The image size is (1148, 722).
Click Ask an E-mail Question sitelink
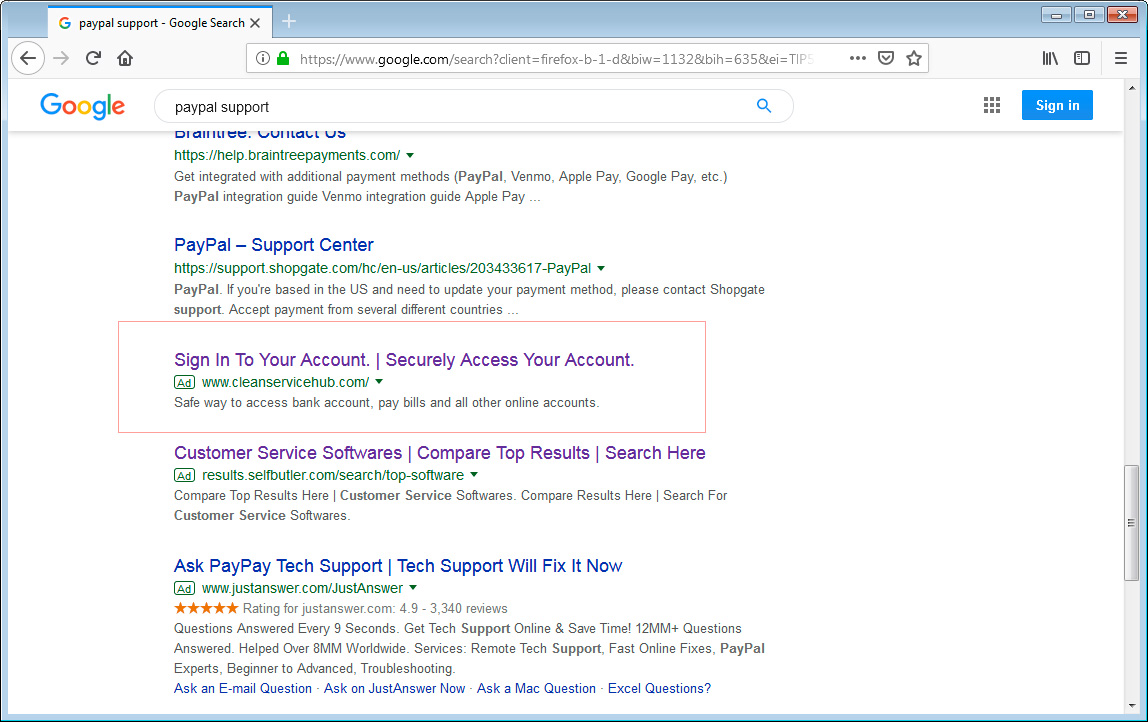[242, 688]
